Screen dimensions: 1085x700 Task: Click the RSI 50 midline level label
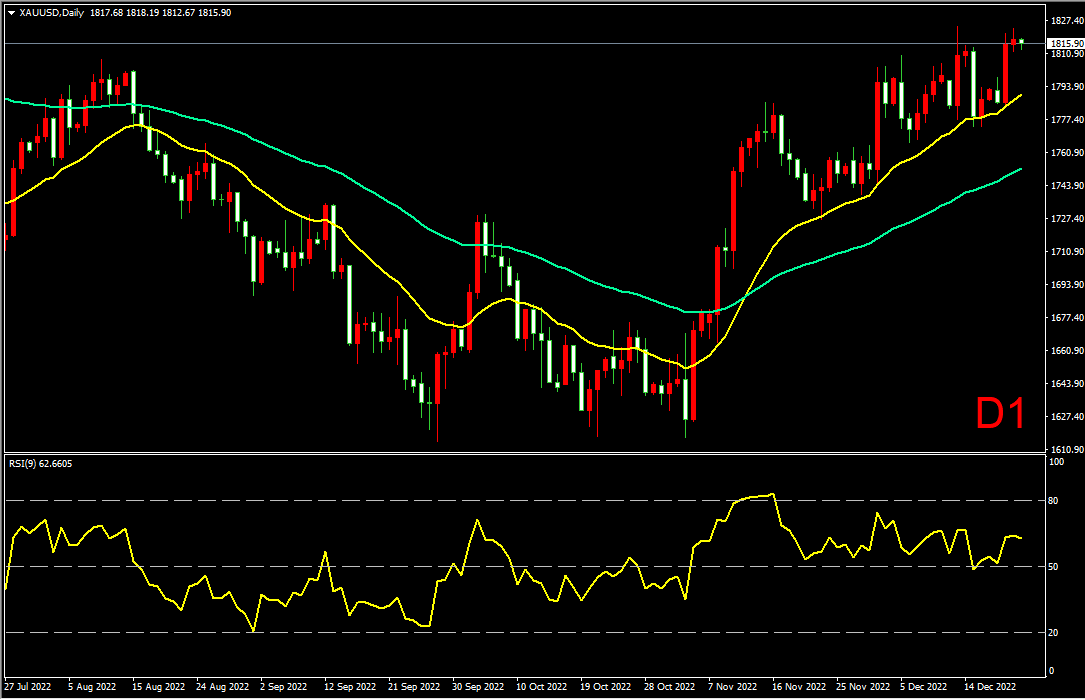click(1053, 567)
